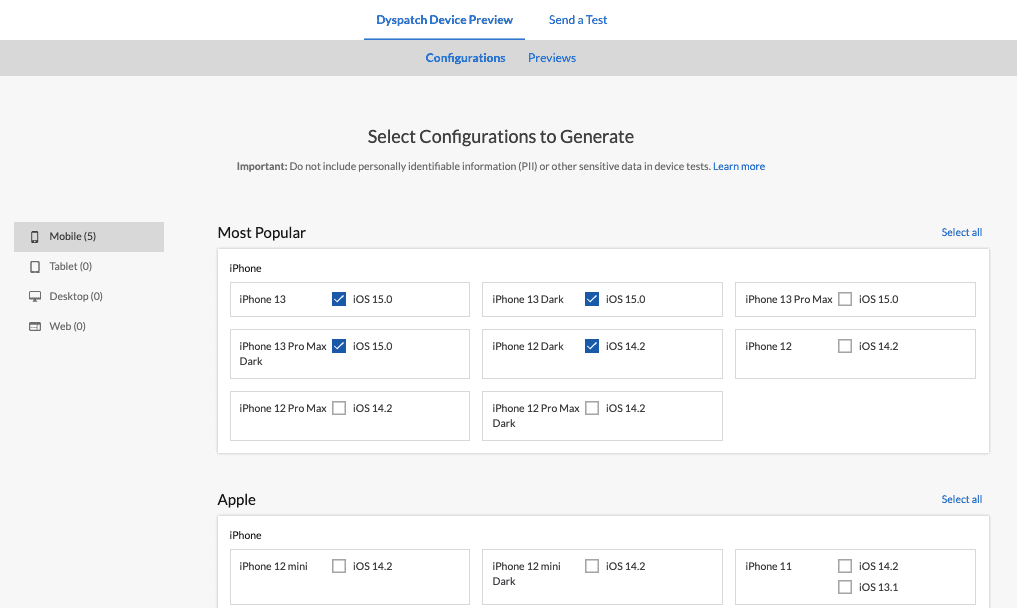Image resolution: width=1017 pixels, height=608 pixels.
Task: Click Select all for Most Popular
Action: [961, 232]
